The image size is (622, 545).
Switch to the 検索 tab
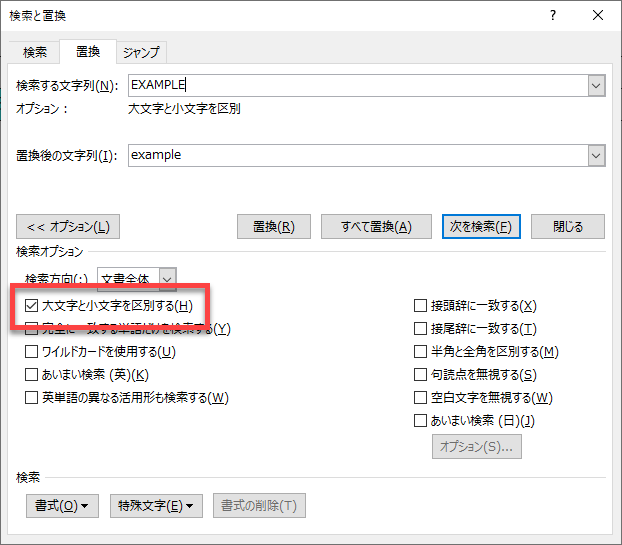(35, 52)
